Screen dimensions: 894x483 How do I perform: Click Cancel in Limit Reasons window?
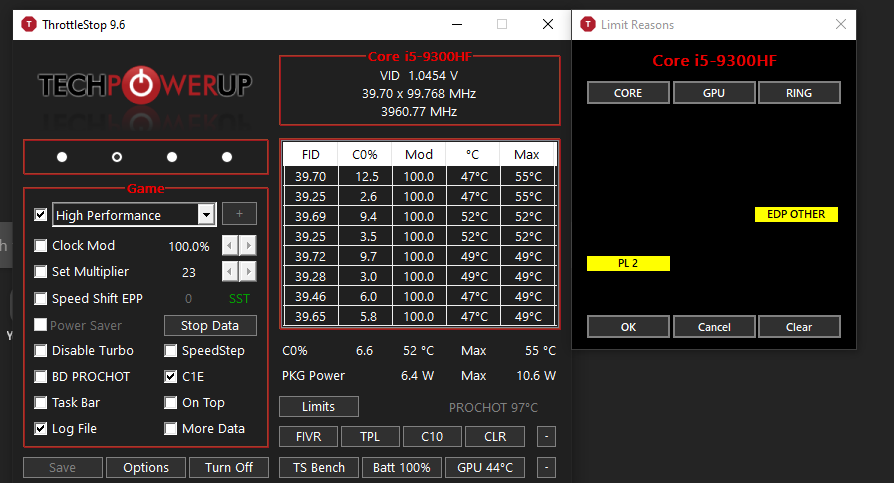click(x=714, y=327)
